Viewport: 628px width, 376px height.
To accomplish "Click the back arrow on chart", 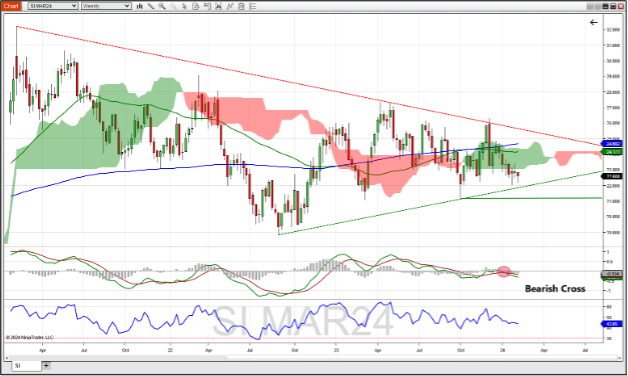I will (594, 22).
